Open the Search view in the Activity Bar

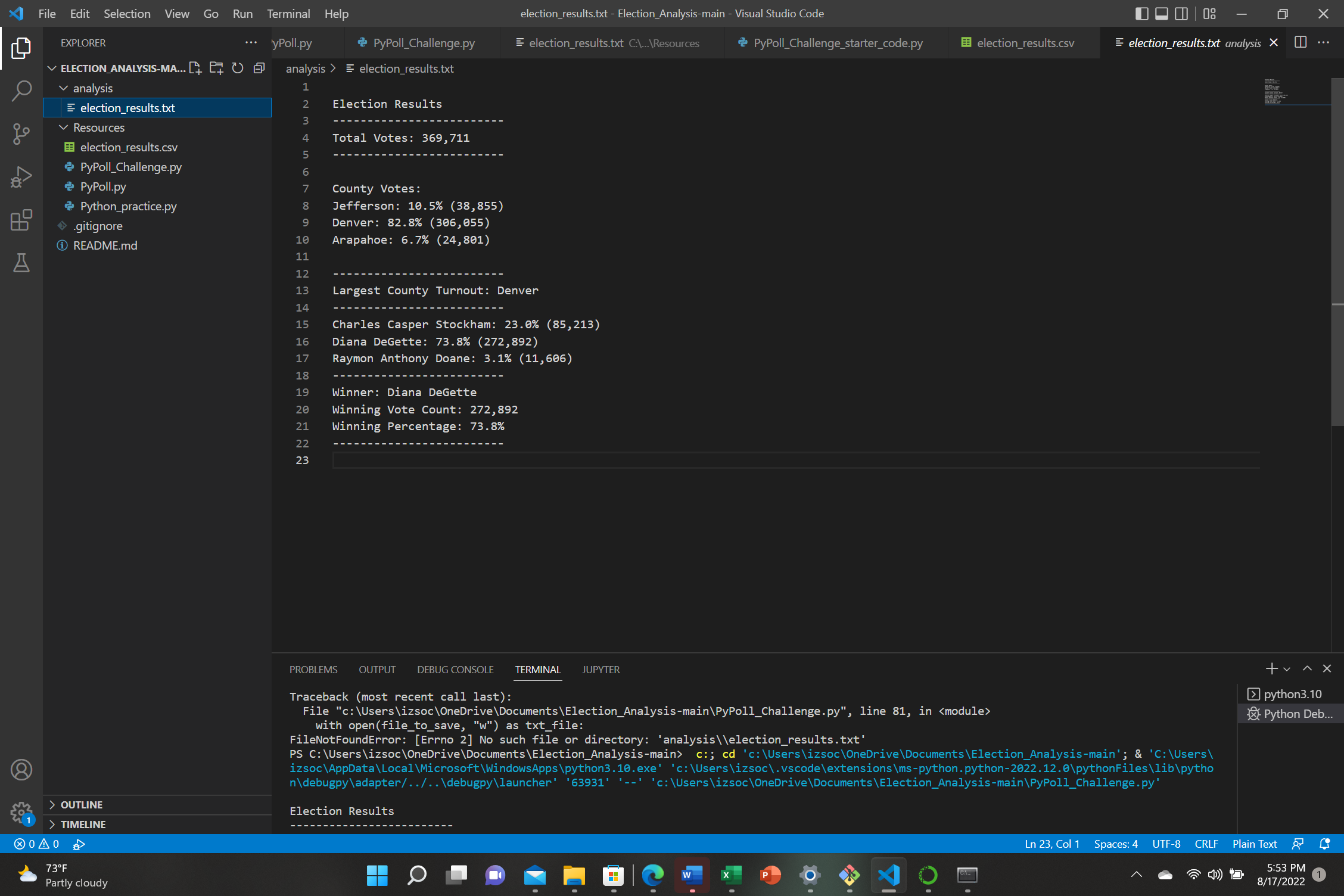[21, 91]
